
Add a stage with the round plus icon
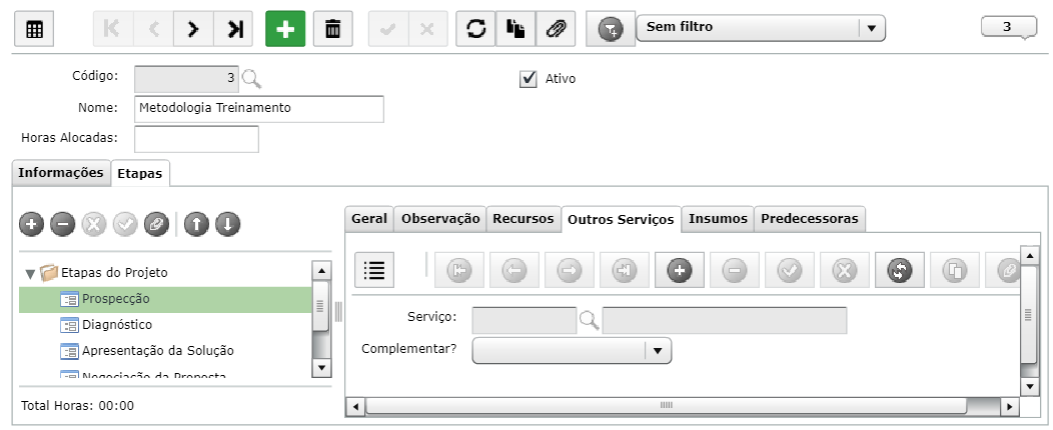[x=32, y=224]
